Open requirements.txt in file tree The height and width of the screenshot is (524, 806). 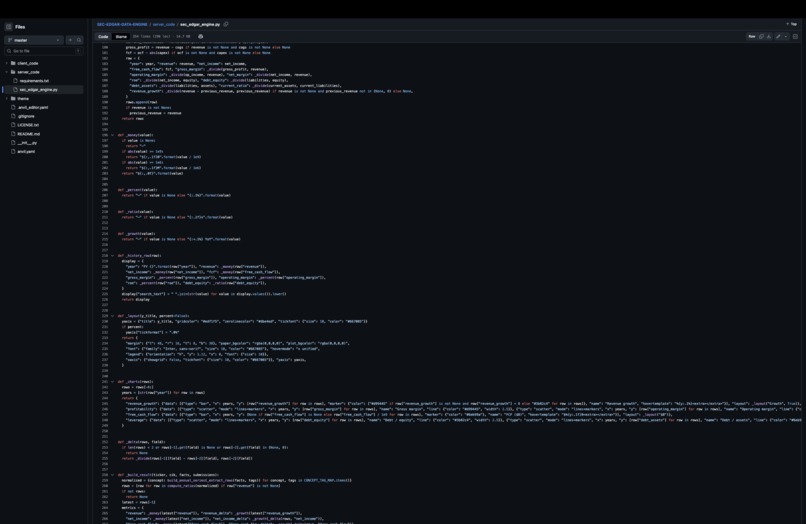(x=34, y=81)
